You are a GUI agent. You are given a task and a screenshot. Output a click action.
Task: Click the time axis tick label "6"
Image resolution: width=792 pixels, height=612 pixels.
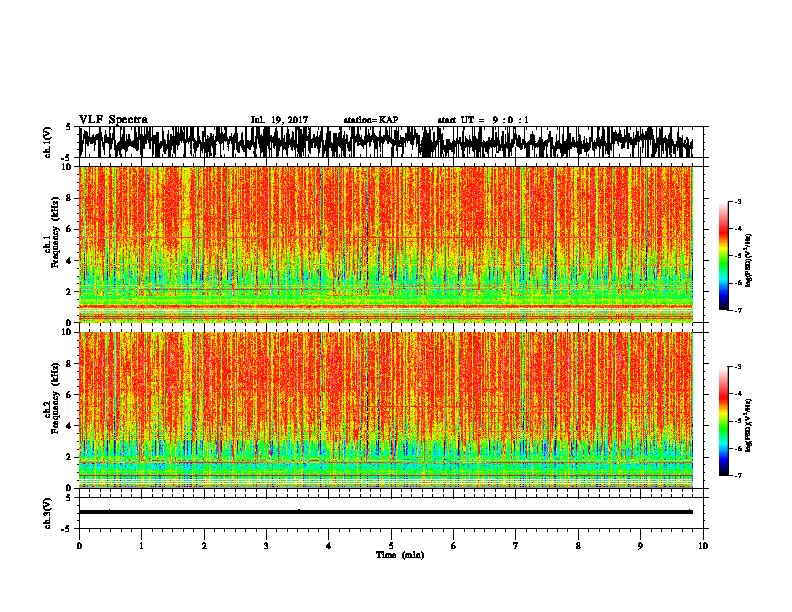point(454,546)
